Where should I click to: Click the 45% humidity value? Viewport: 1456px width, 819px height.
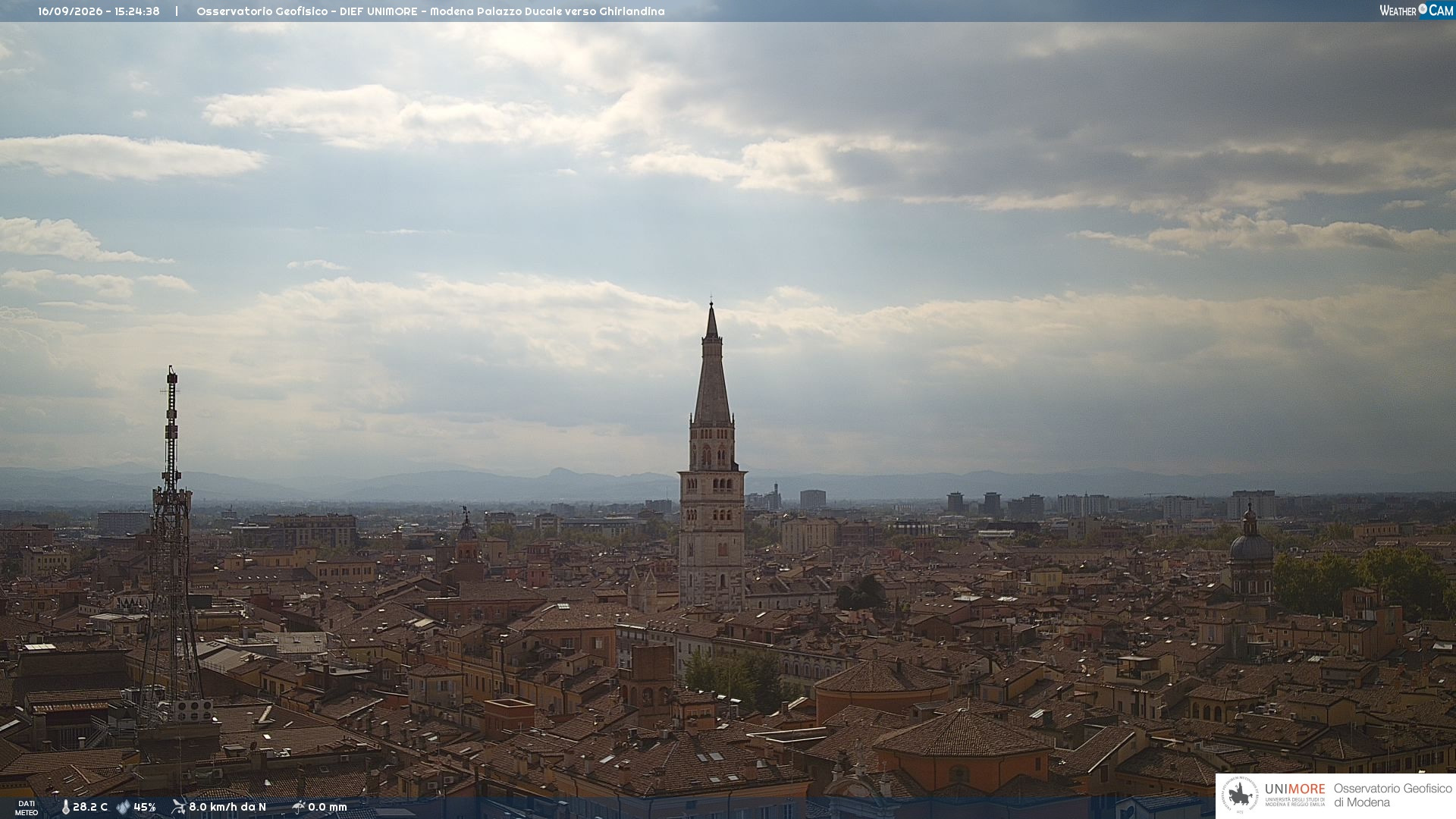pos(145,807)
